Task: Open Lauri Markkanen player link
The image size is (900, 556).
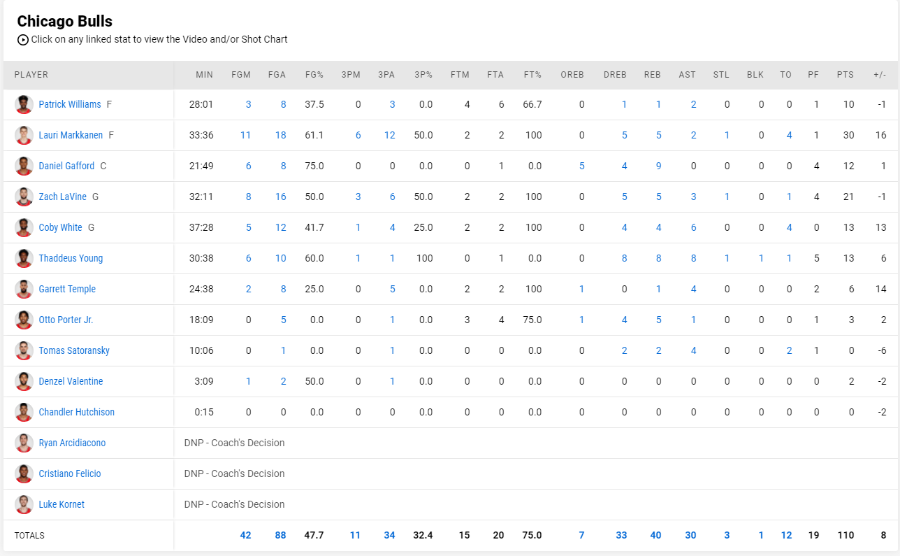Action: (71, 135)
